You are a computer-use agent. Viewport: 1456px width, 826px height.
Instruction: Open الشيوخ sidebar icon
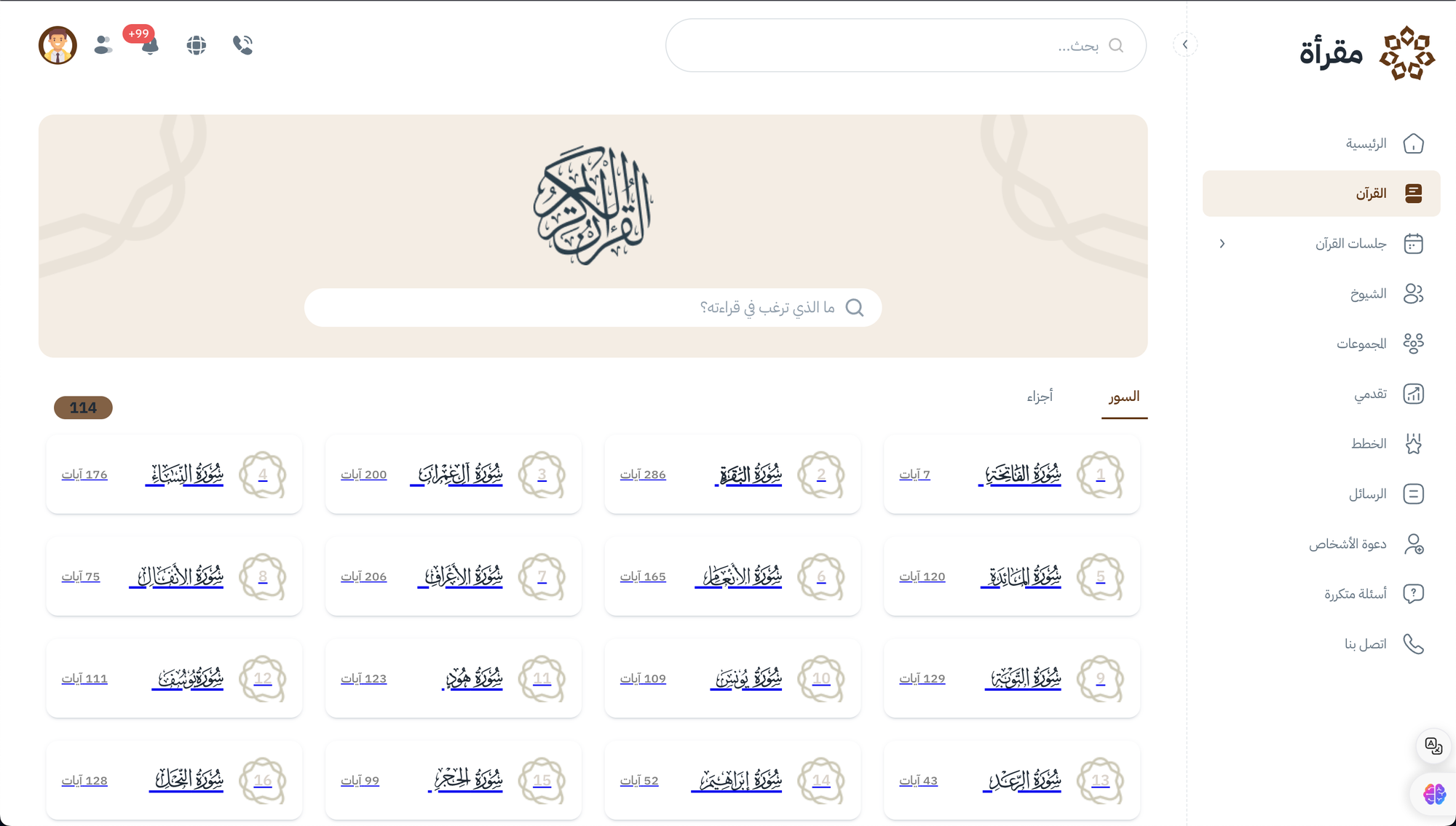[x=1413, y=293]
